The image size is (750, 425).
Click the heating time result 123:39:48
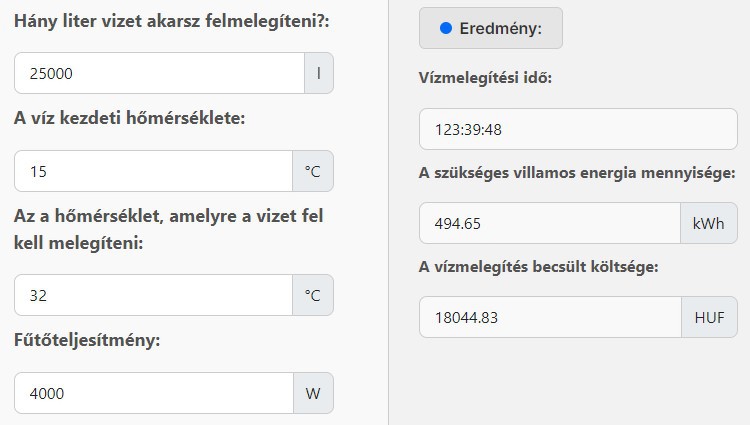point(578,129)
